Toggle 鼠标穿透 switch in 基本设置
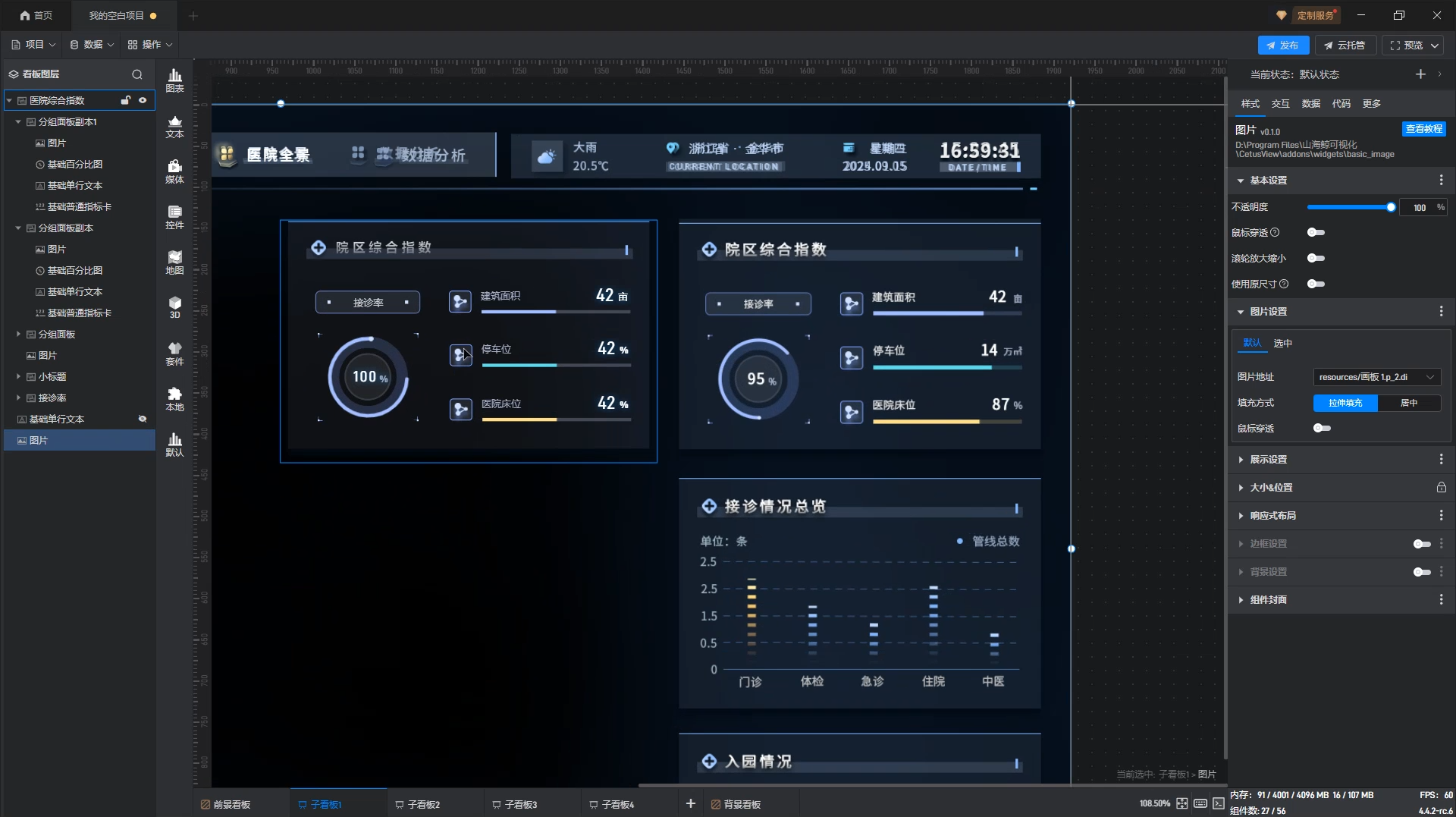Screen dimensions: 1456x817 point(1316,233)
